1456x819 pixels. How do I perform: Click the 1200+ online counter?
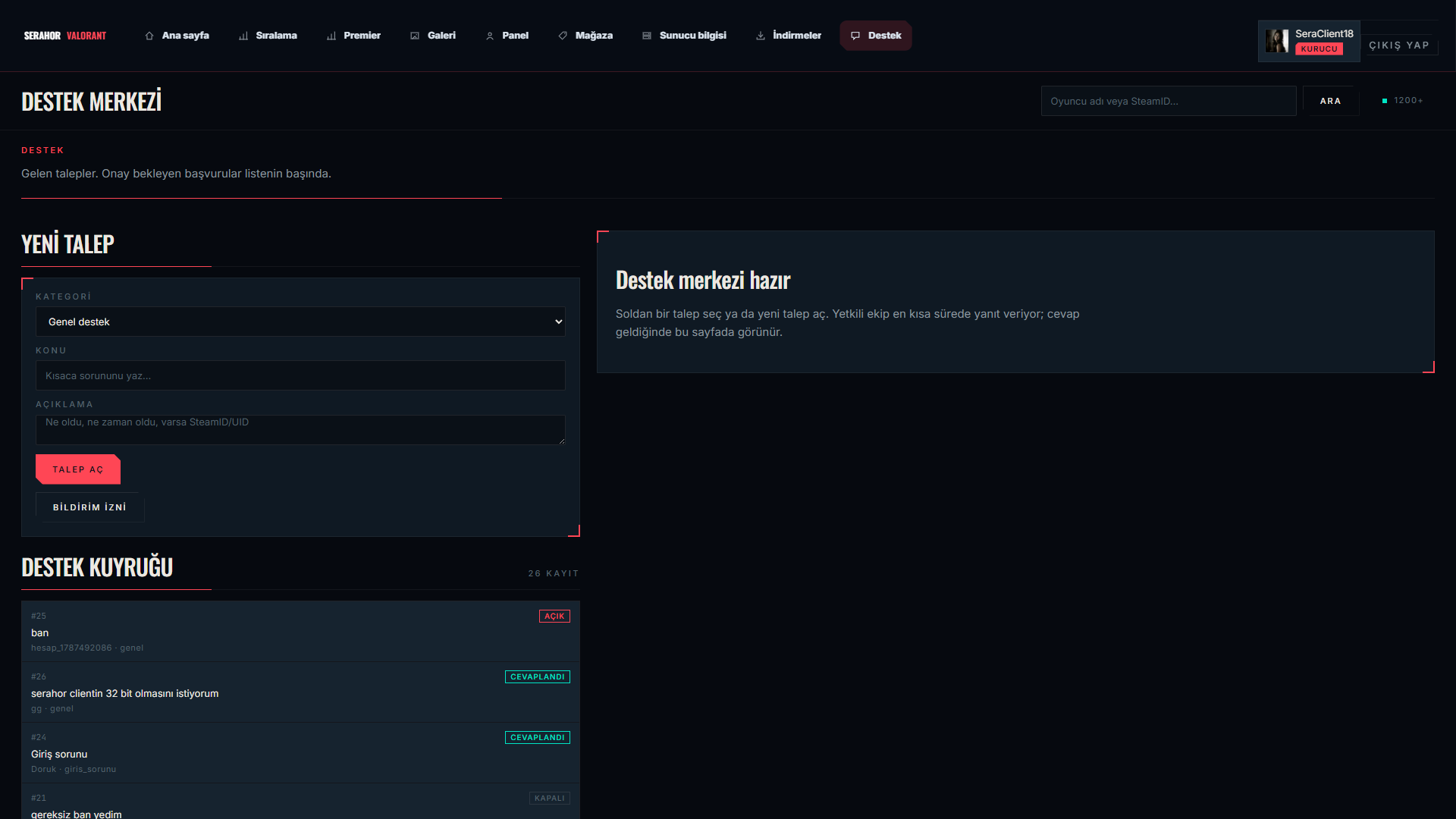[x=1402, y=101]
